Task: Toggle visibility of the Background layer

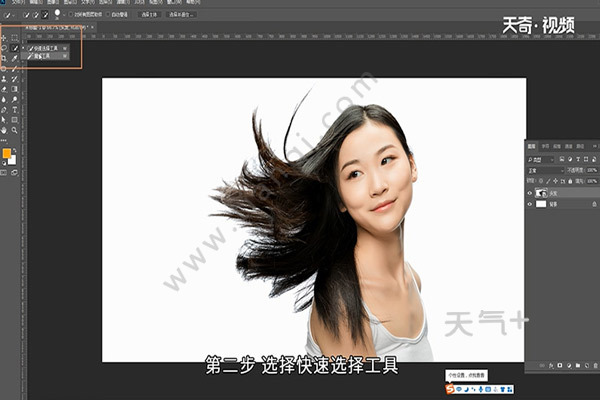Action: (530, 203)
